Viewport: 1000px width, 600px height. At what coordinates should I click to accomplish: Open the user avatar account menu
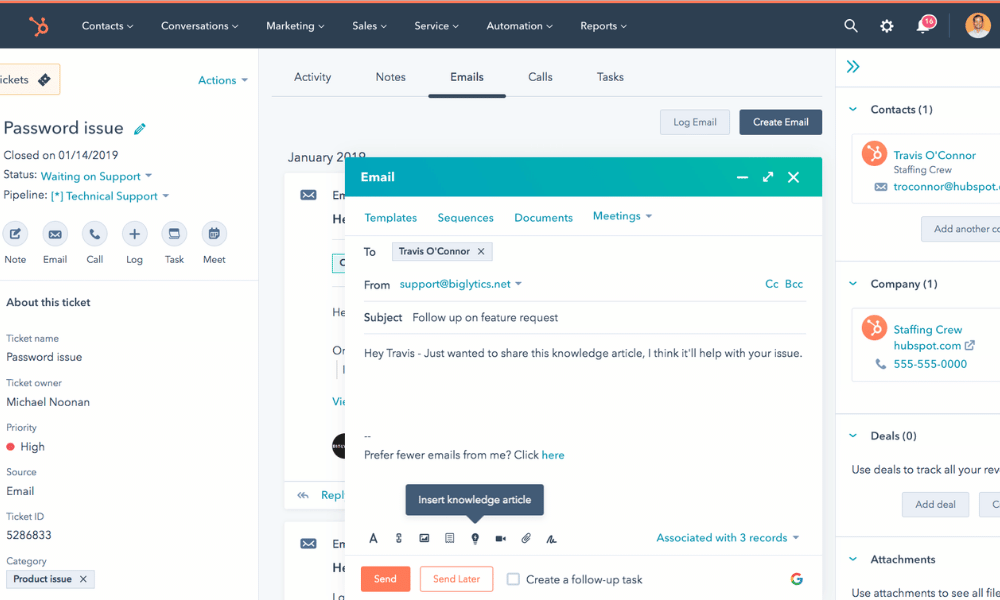coord(977,26)
